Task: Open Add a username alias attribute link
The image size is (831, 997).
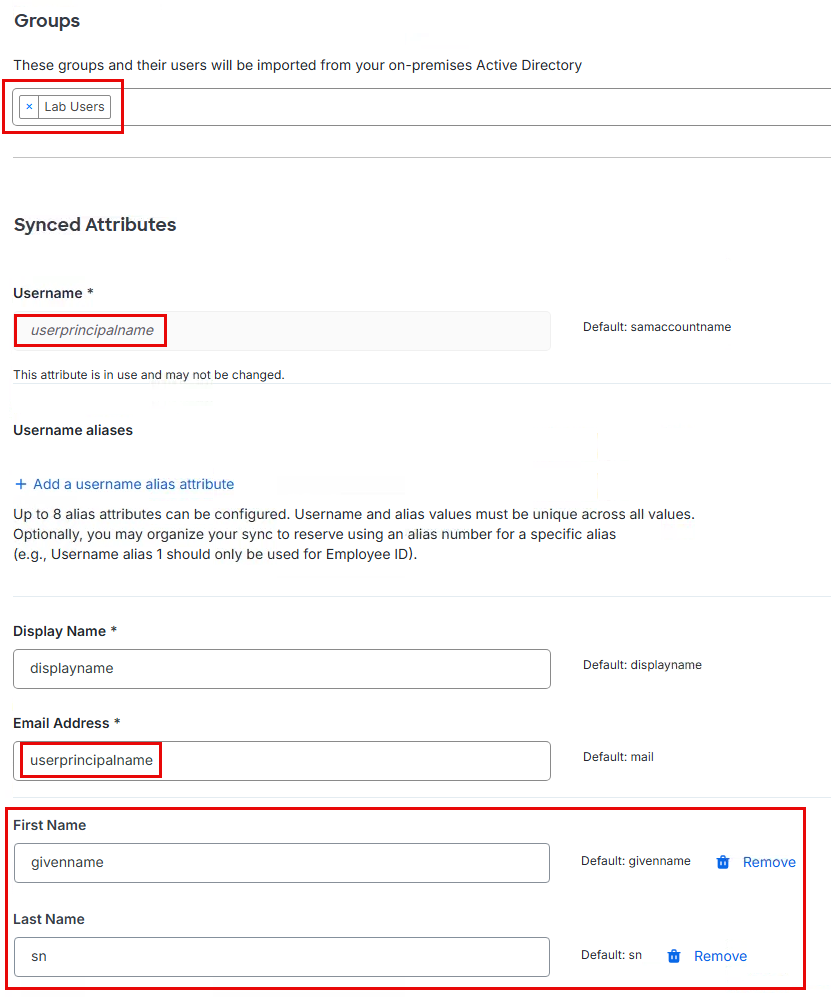Action: pos(133,484)
